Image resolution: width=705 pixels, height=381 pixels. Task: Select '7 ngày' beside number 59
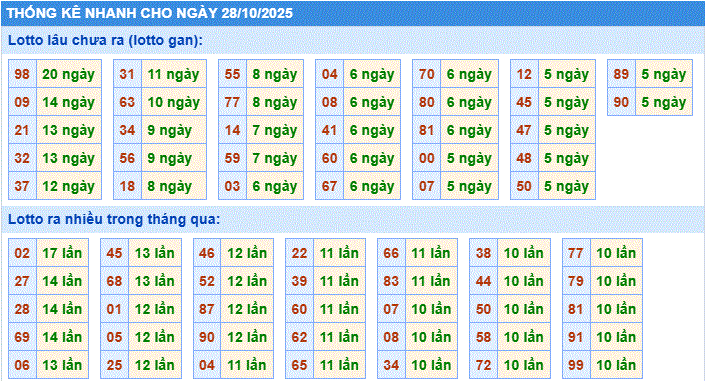[275, 158]
